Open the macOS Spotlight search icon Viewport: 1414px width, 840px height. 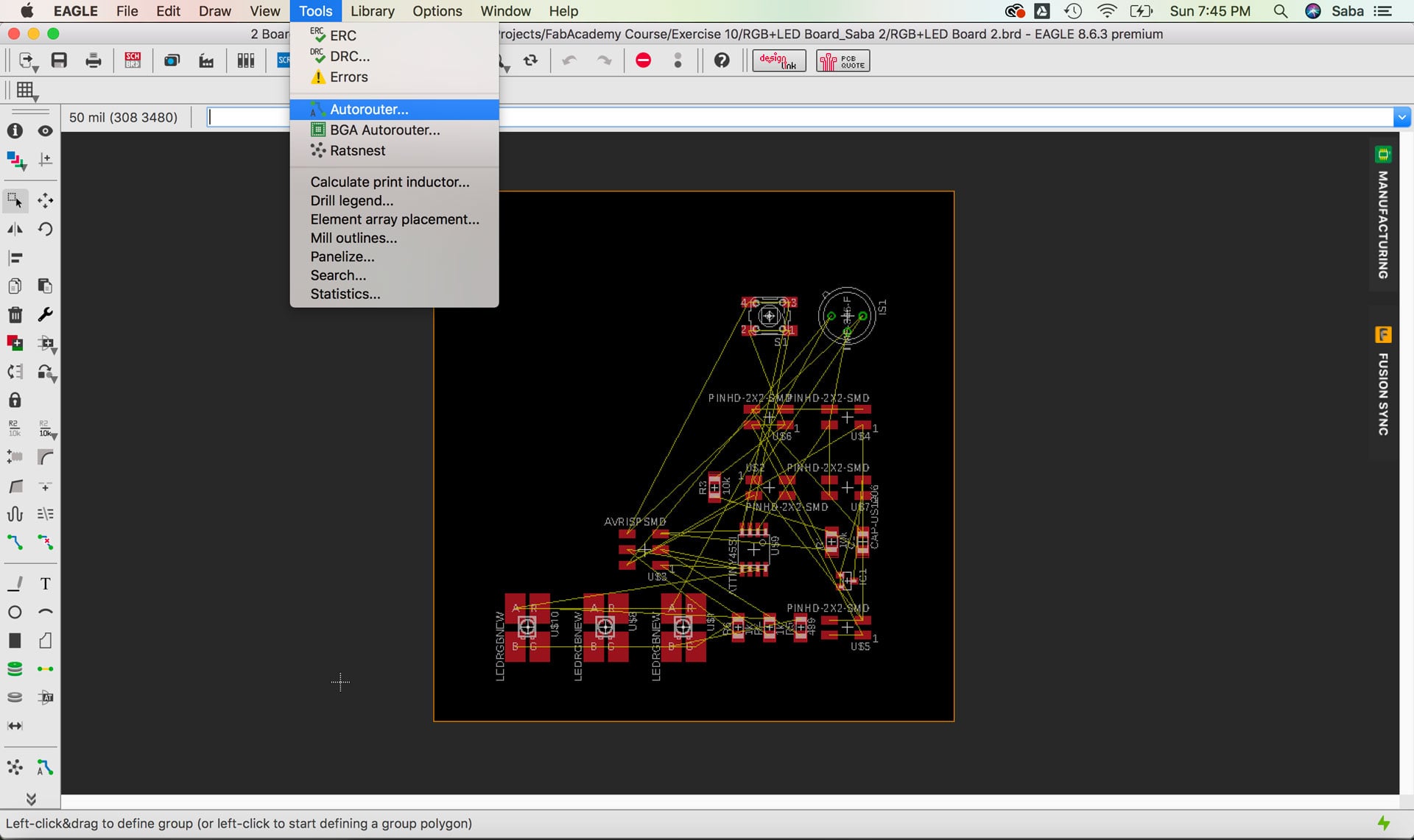pyautogui.click(x=1281, y=11)
